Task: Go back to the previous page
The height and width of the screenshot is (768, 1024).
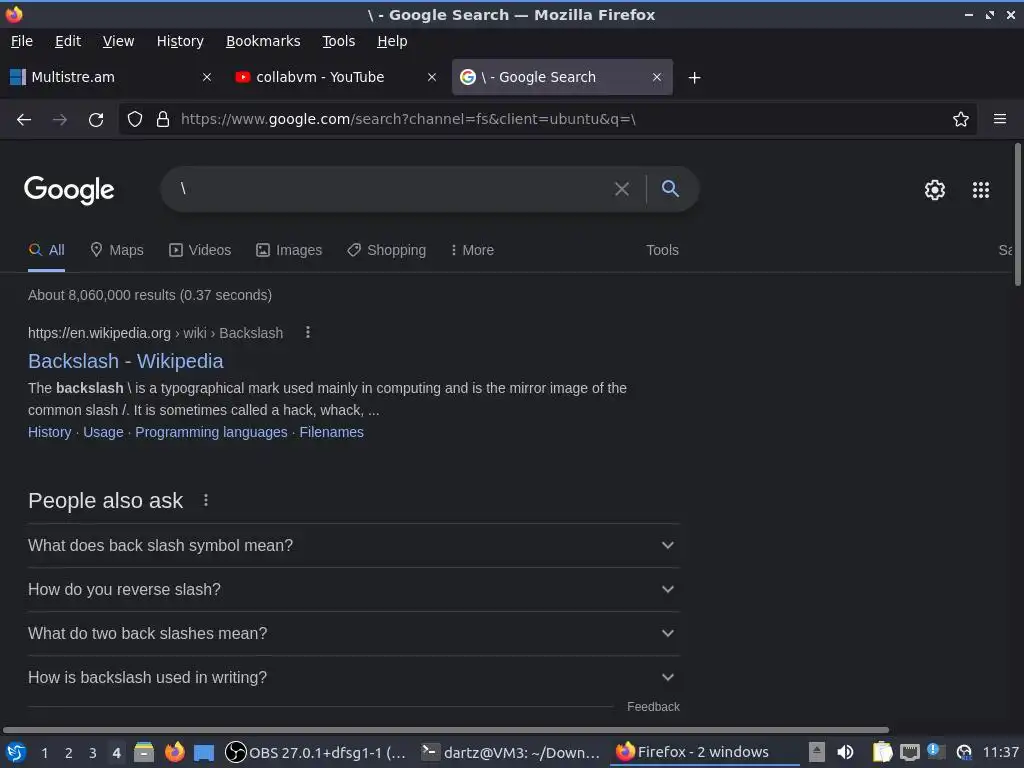Action: point(24,120)
